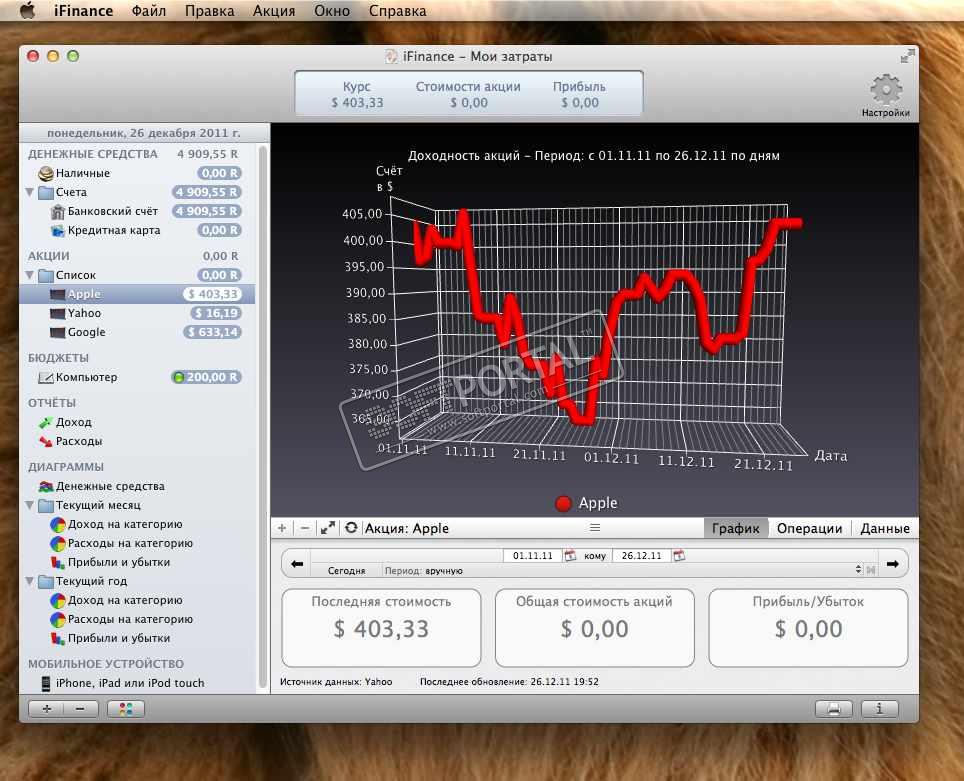Click minus icon in Акция toolbar

[304, 528]
